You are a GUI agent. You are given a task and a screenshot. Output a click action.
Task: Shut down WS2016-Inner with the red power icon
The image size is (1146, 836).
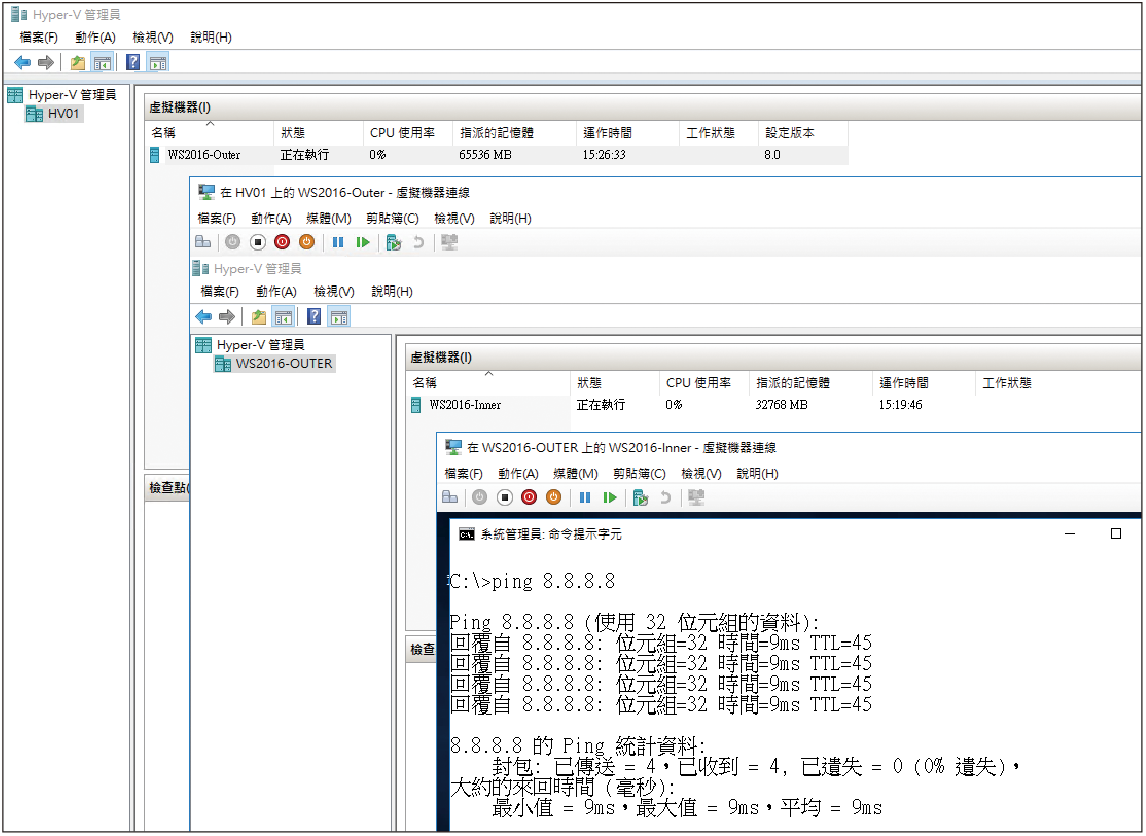click(529, 497)
